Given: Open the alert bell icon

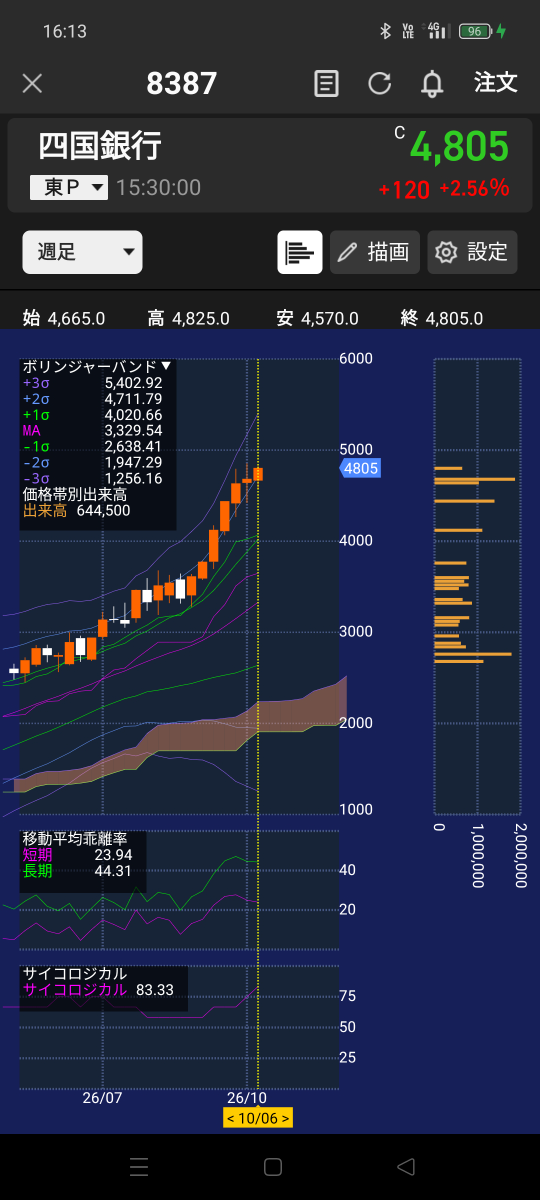Looking at the screenshot, I should click(432, 83).
